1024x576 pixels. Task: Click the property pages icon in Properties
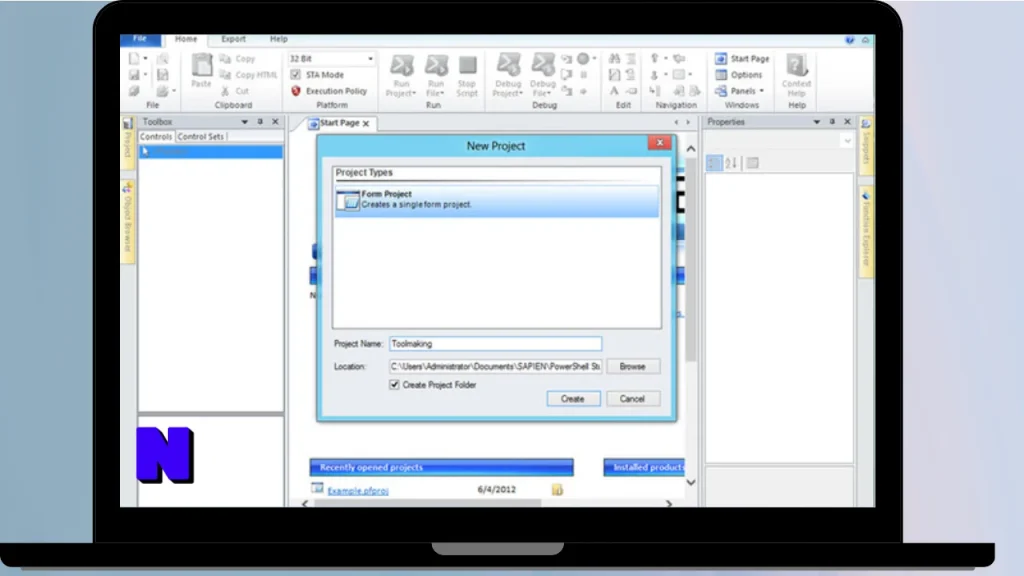[x=752, y=163]
